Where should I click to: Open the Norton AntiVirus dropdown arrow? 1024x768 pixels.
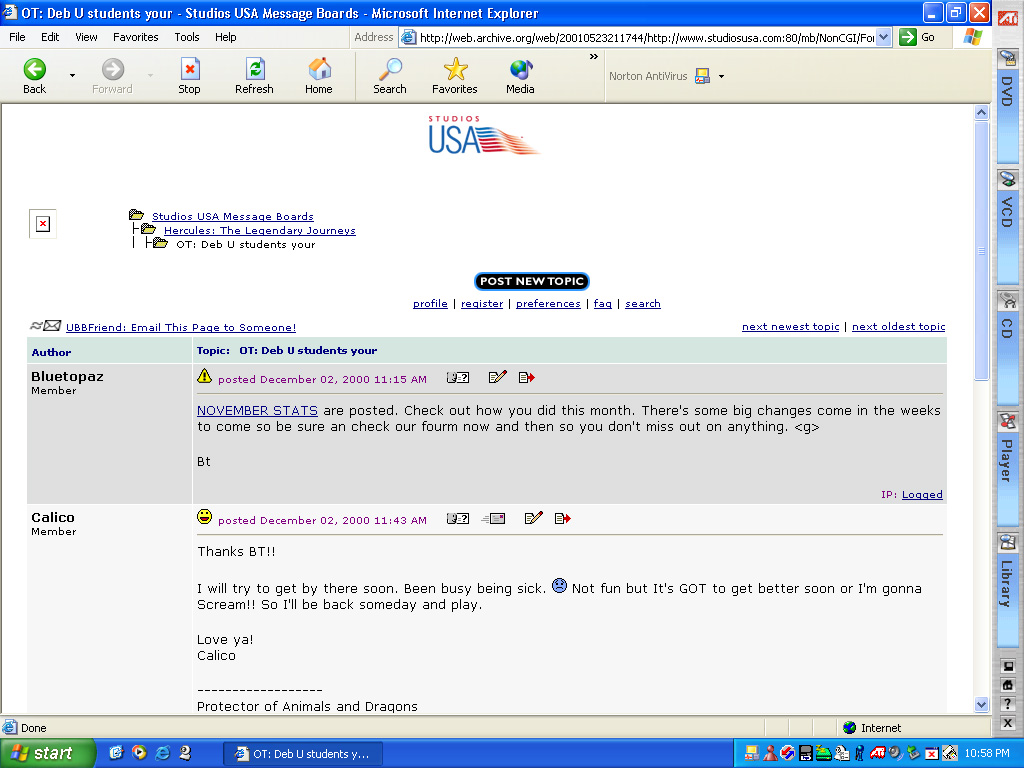[x=721, y=76]
